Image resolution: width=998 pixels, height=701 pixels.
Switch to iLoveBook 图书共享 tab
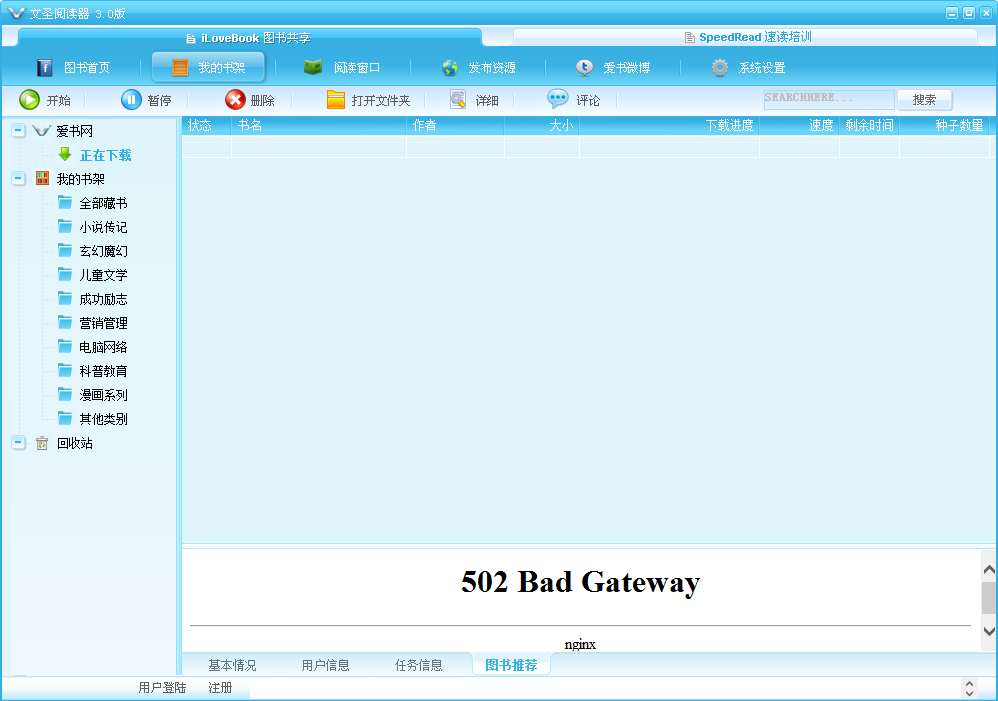(x=250, y=38)
